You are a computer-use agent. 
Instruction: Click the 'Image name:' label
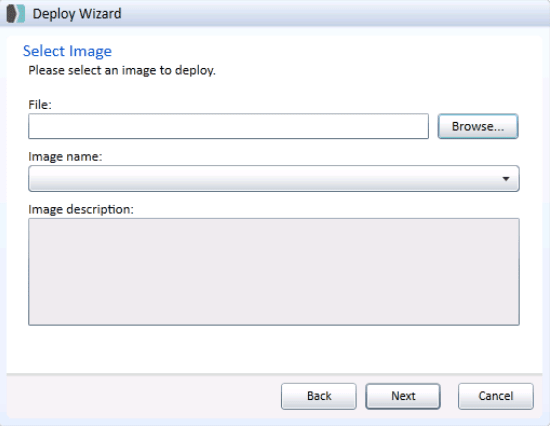pyautogui.click(x=65, y=157)
